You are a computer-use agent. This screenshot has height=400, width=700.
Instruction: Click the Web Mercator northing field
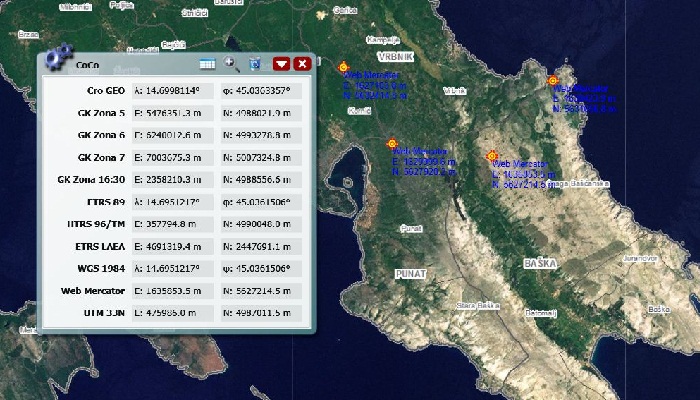pos(263,290)
